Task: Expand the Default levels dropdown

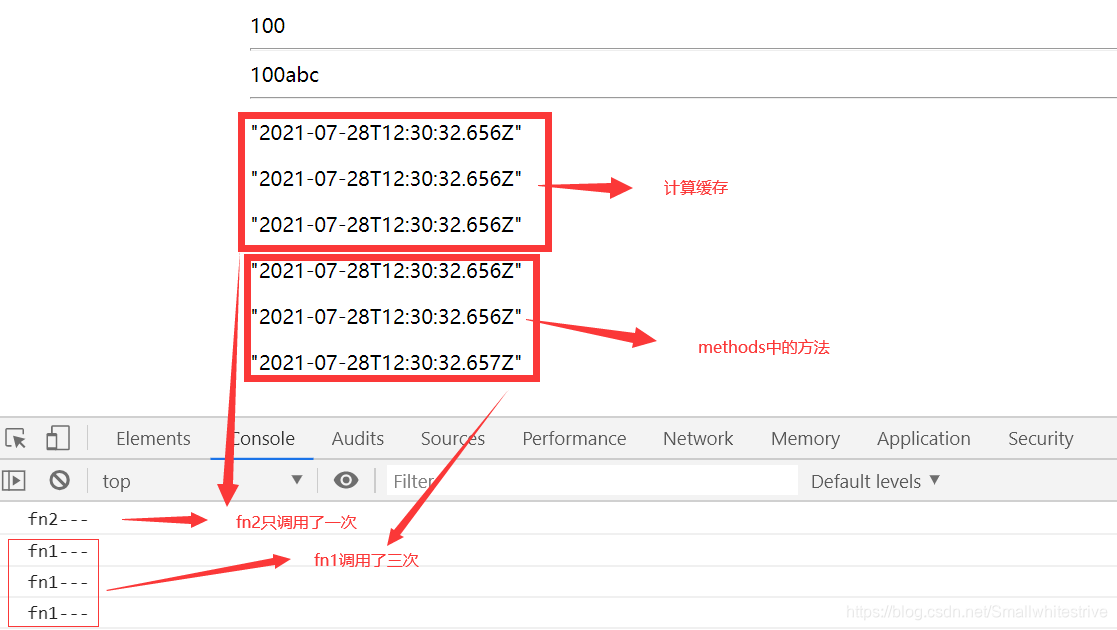Action: (x=876, y=482)
